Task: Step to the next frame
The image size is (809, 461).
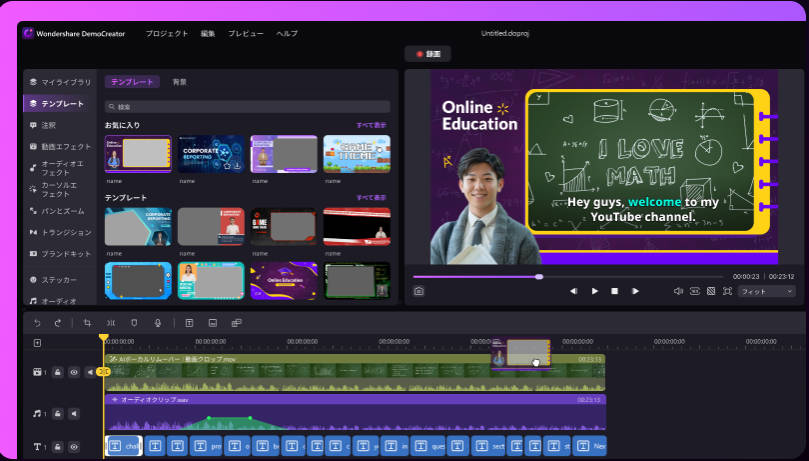Action: click(x=635, y=291)
